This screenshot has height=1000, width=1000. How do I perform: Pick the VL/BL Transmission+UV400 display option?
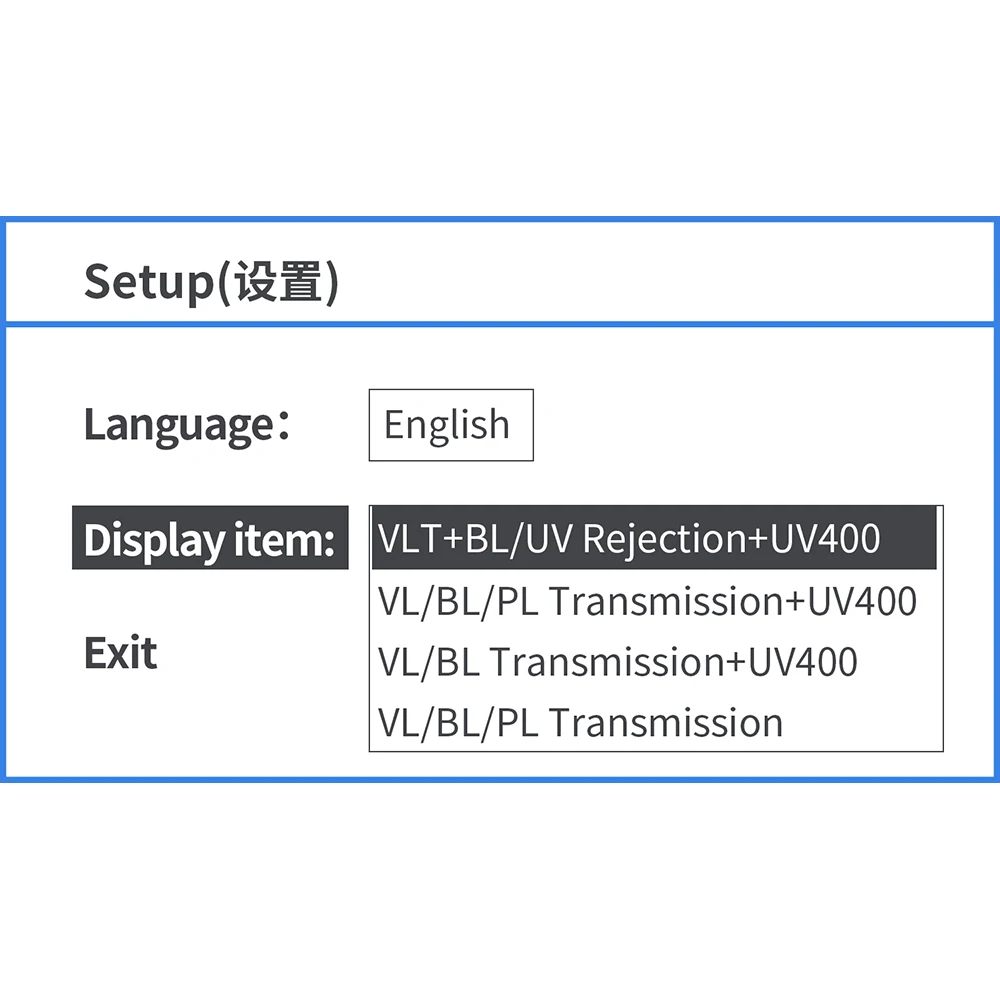618,662
